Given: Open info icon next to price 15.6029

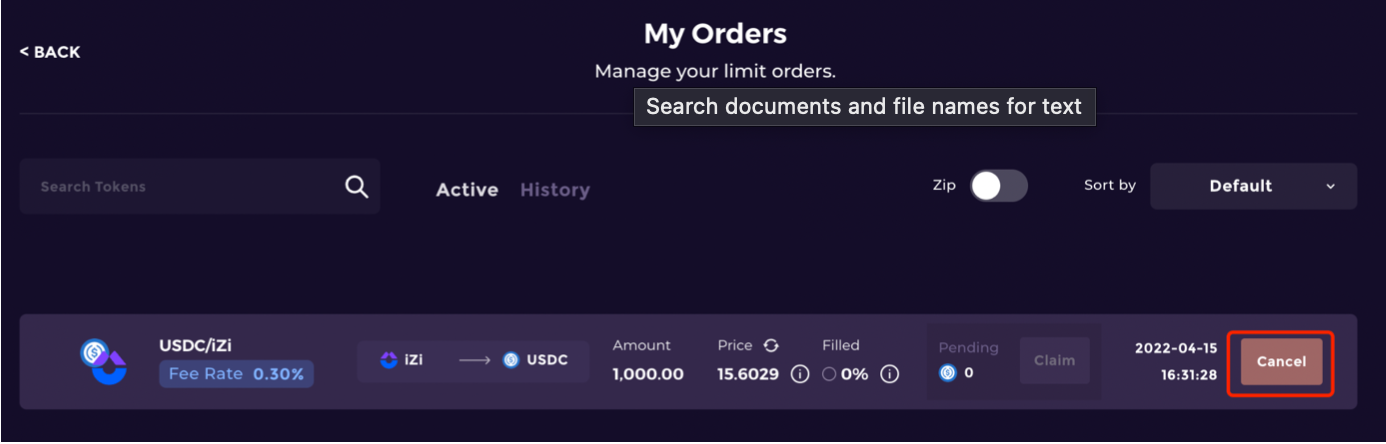Looking at the screenshot, I should (799, 374).
